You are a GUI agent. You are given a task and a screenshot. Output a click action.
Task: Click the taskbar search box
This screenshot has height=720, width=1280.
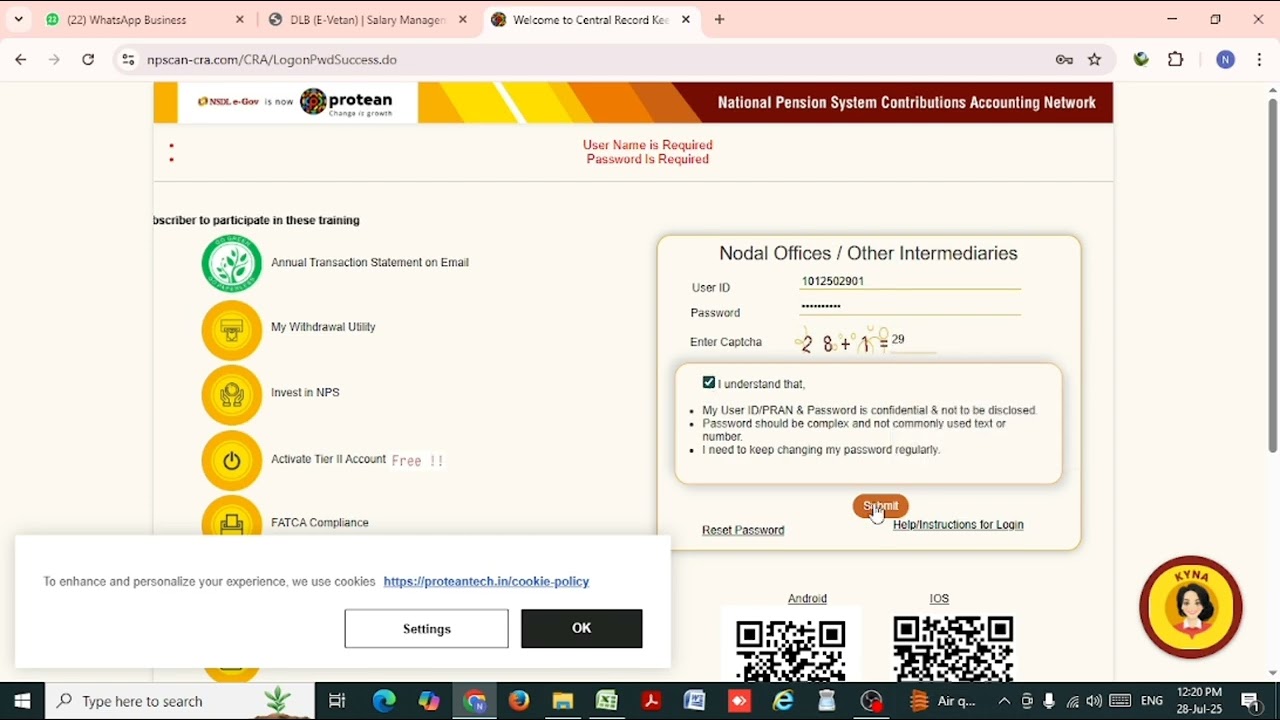click(180, 701)
